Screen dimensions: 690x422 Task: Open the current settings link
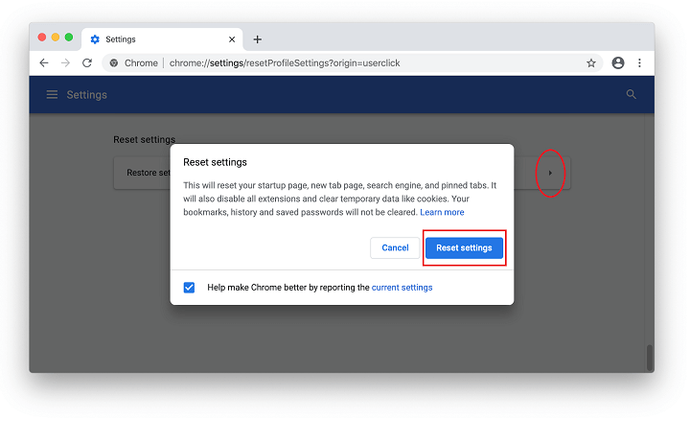[x=402, y=287]
